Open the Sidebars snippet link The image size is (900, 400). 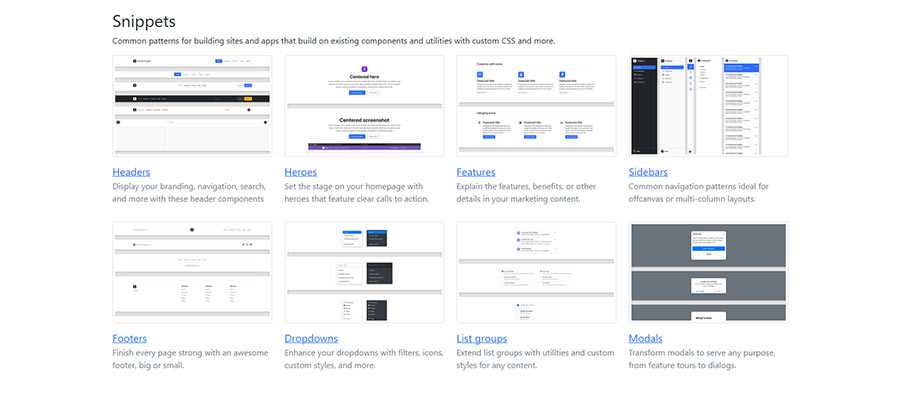coord(648,172)
